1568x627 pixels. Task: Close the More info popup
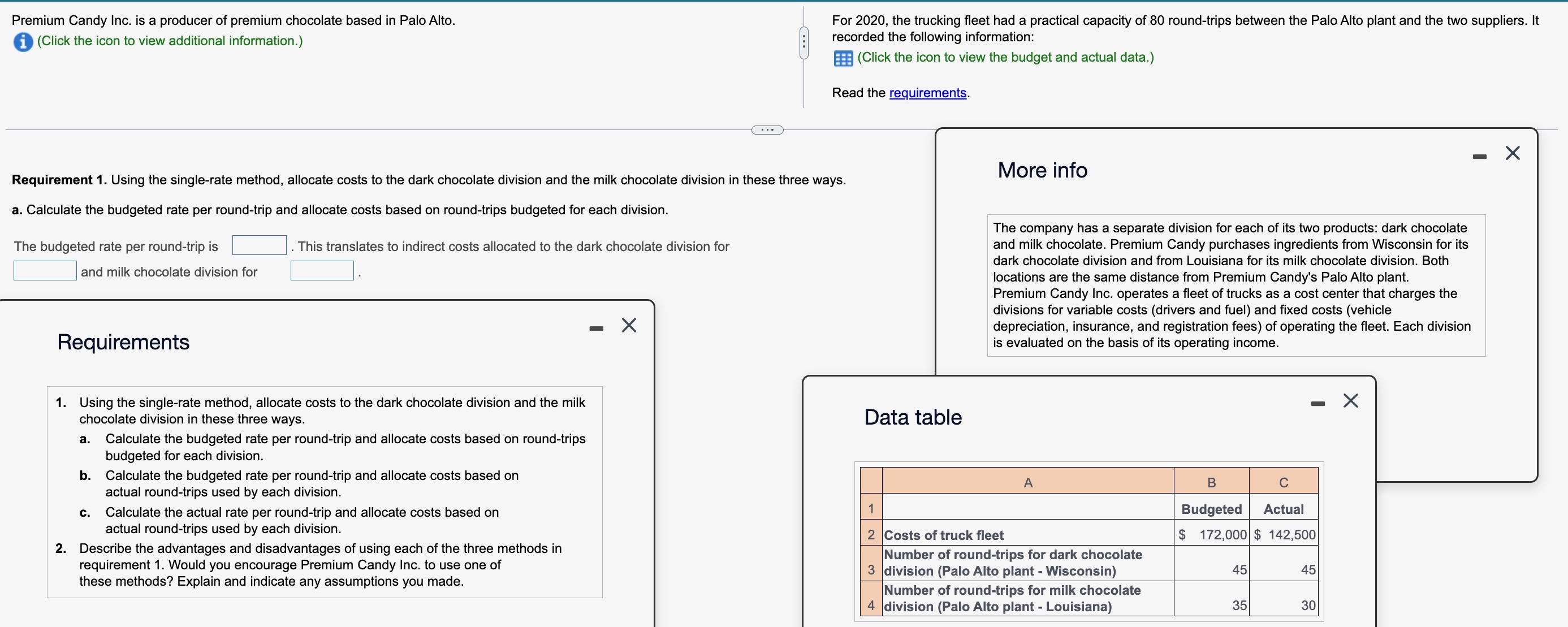[x=1512, y=153]
